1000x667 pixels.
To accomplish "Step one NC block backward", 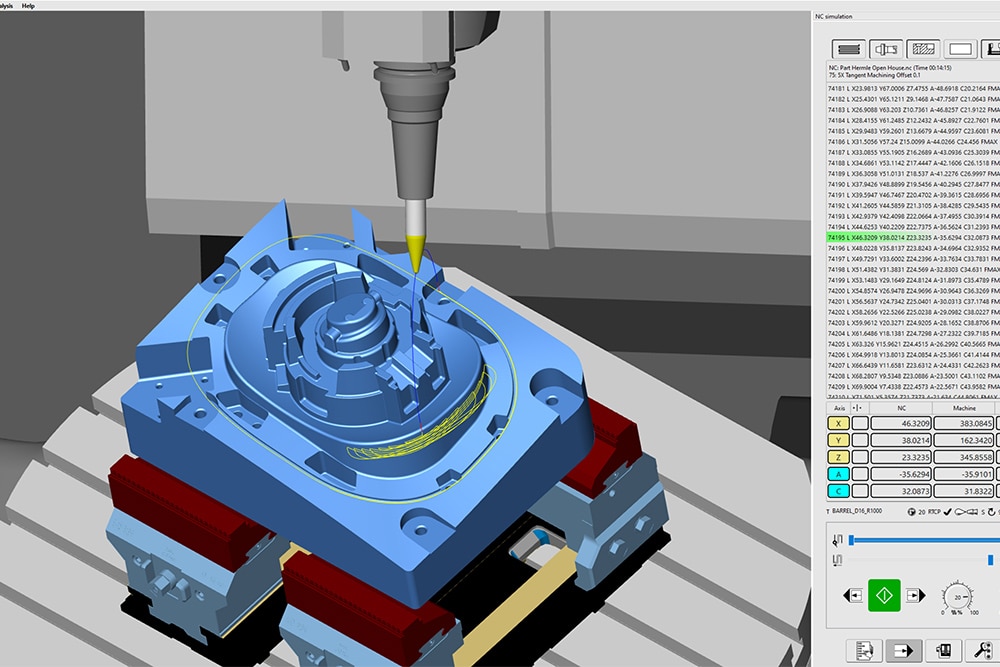I will tap(853, 595).
